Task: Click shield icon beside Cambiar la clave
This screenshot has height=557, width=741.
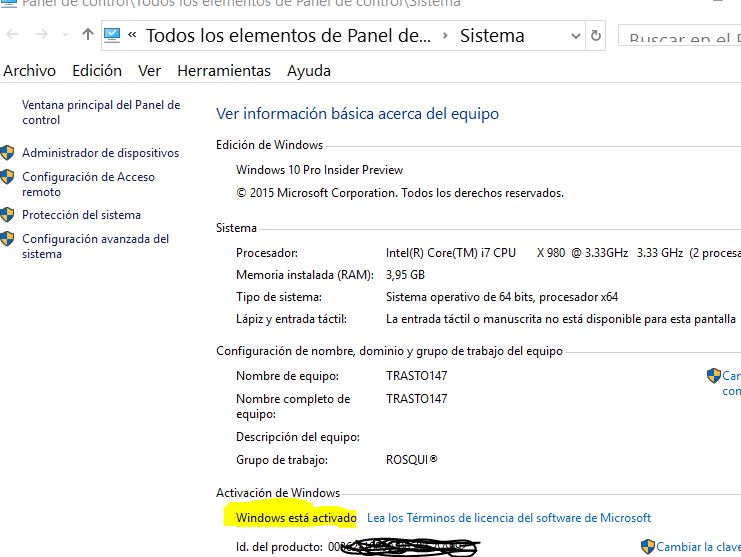Action: click(648, 547)
